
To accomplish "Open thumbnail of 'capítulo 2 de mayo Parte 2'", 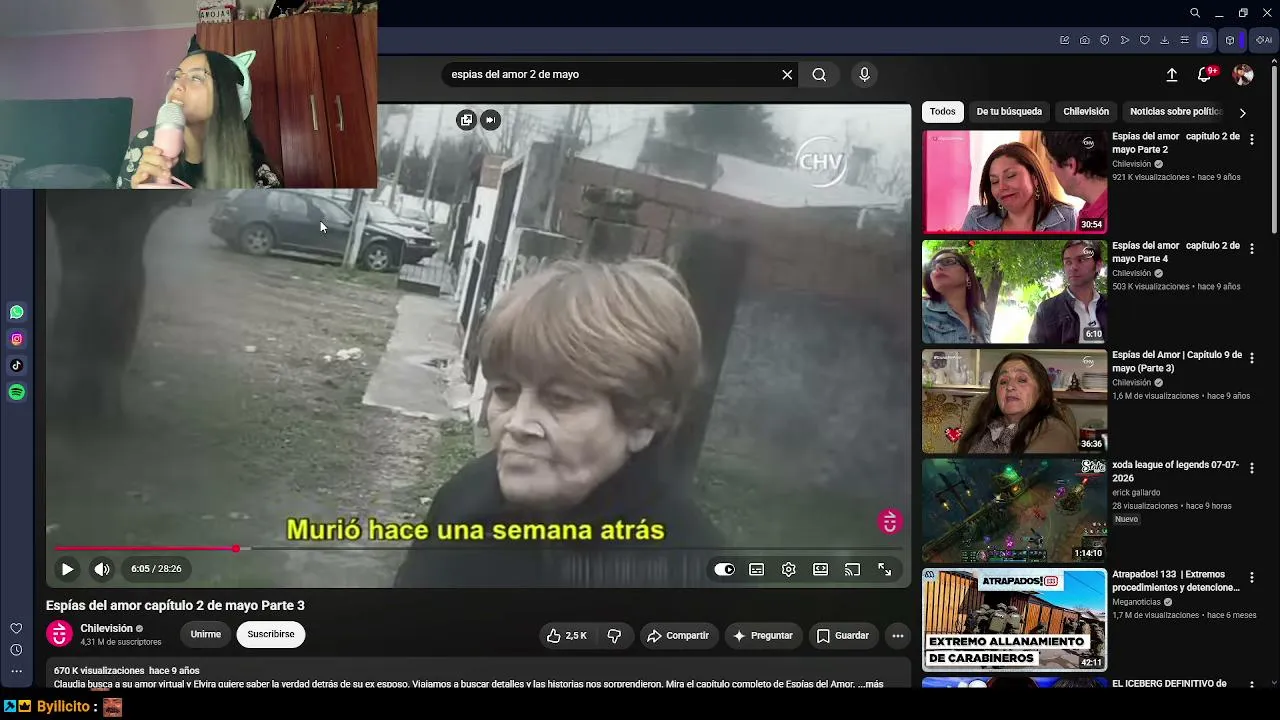I will coord(1014,182).
